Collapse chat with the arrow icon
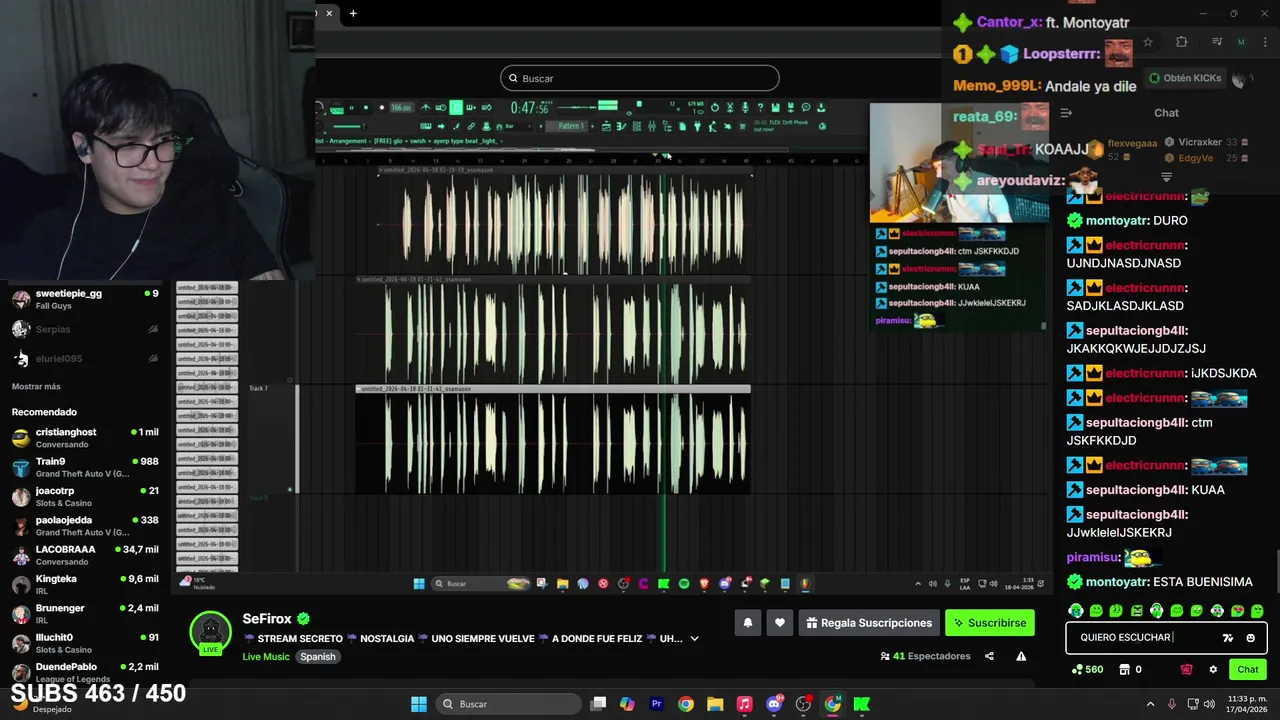The width and height of the screenshot is (1280, 720). click(1066, 113)
